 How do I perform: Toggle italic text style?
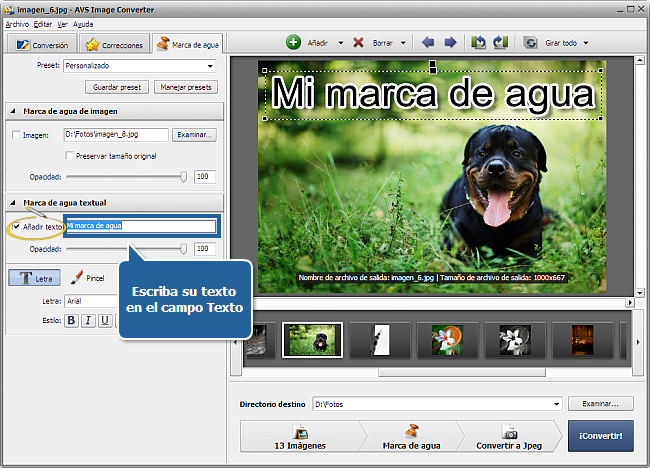pyautogui.click(x=88, y=321)
